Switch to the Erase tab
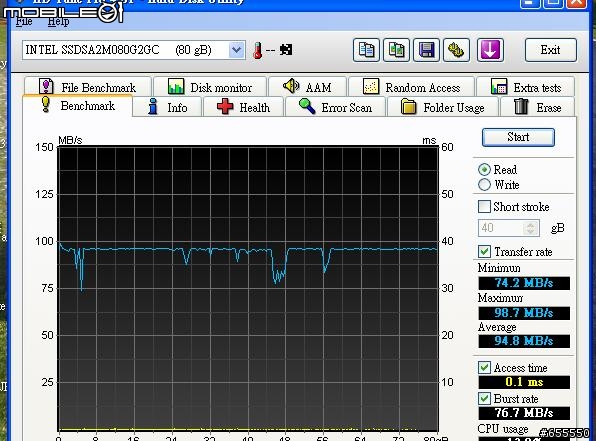The height and width of the screenshot is (441, 596). tap(538, 107)
